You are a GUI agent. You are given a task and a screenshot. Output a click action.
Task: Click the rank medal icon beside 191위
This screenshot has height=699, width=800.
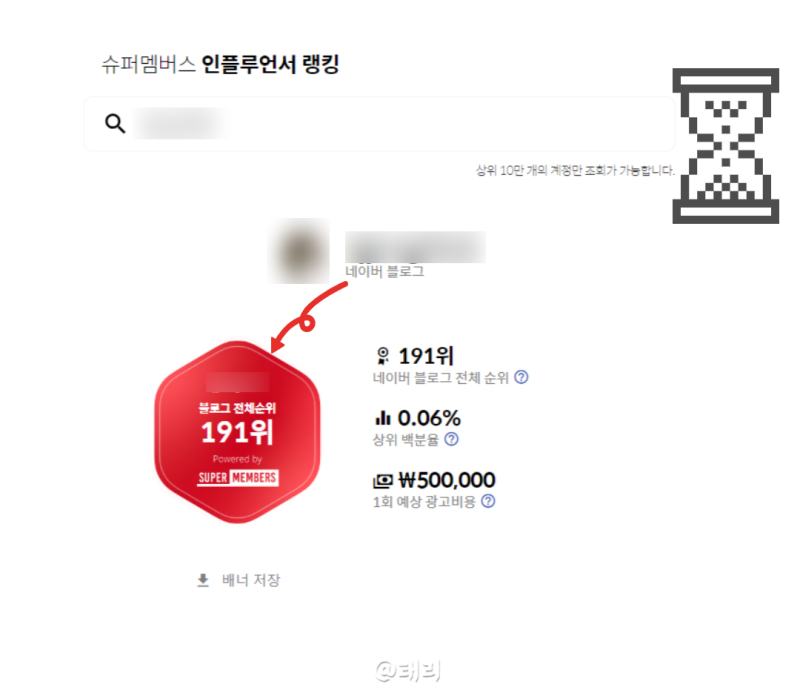[383, 356]
